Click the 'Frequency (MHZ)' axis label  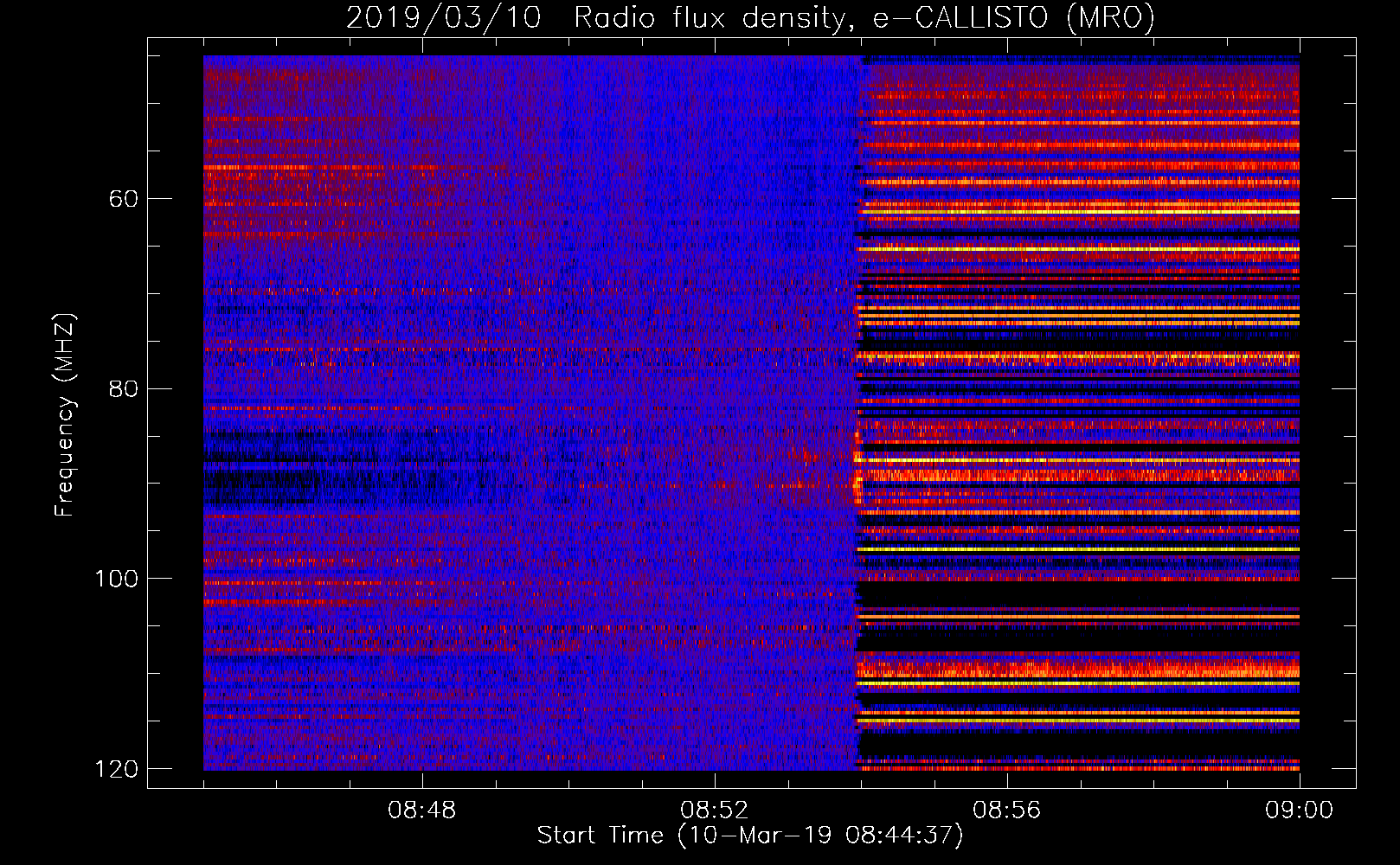click(65, 415)
